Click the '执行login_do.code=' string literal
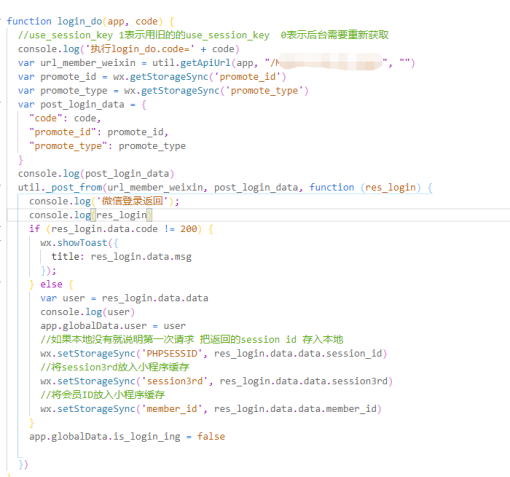This screenshot has height=477, width=510. coord(140,49)
